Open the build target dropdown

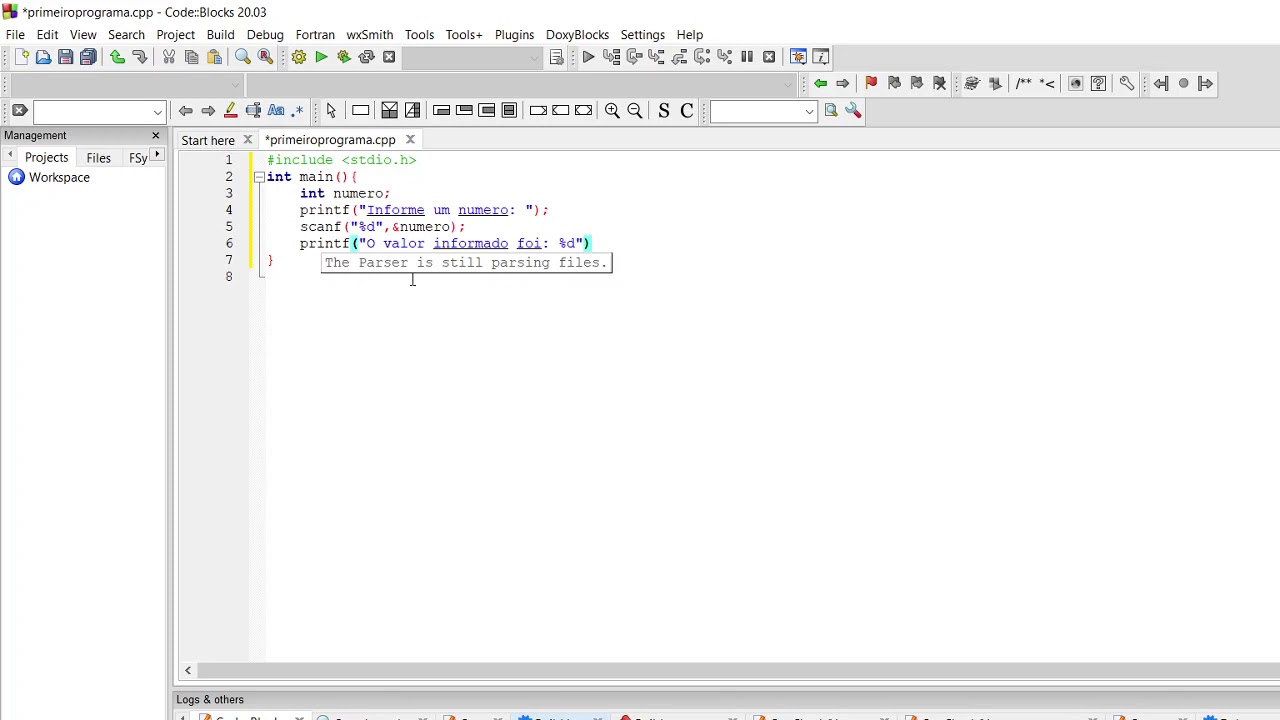coord(535,57)
